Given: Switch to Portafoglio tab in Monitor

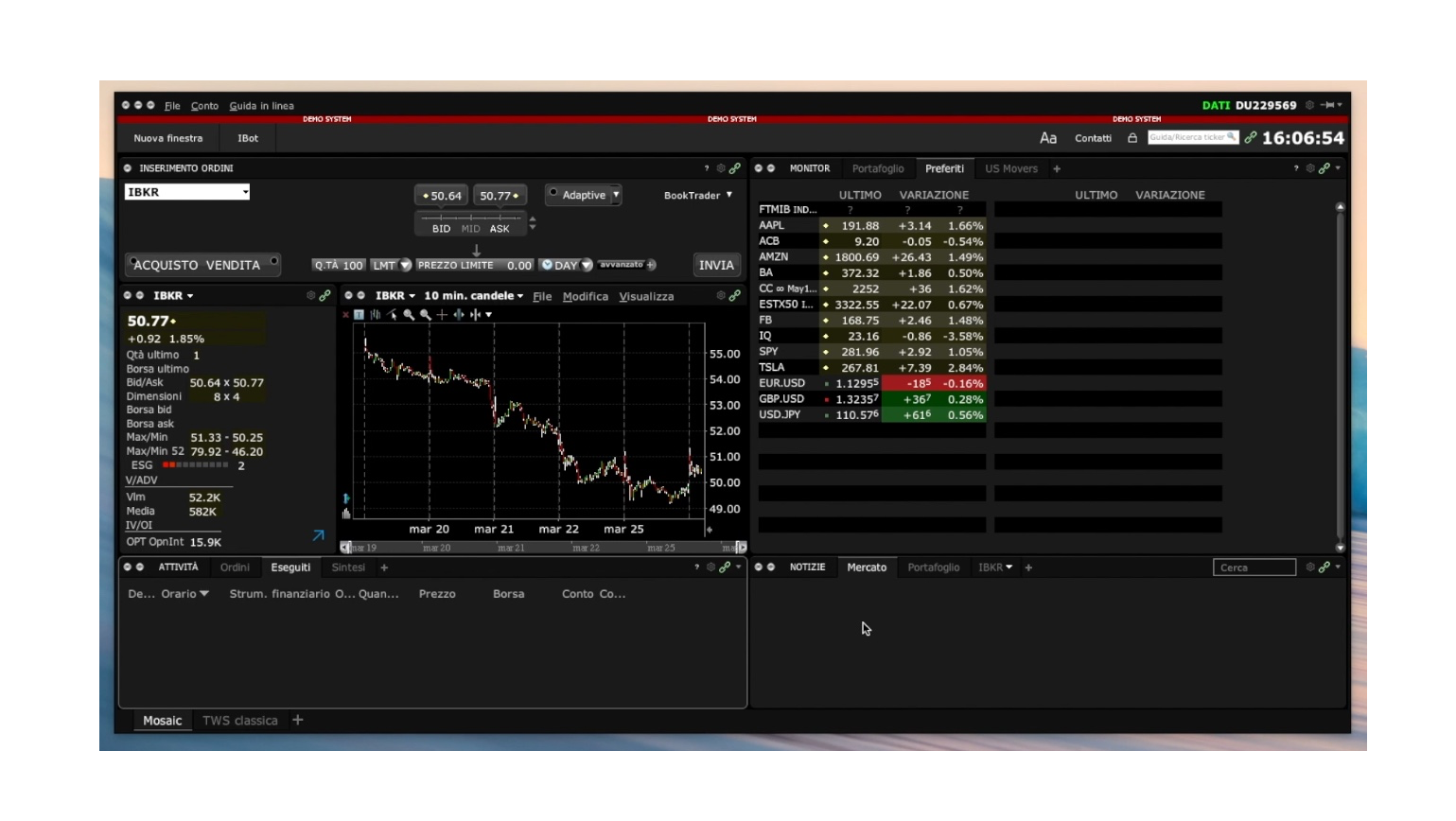Looking at the screenshot, I should (x=878, y=169).
